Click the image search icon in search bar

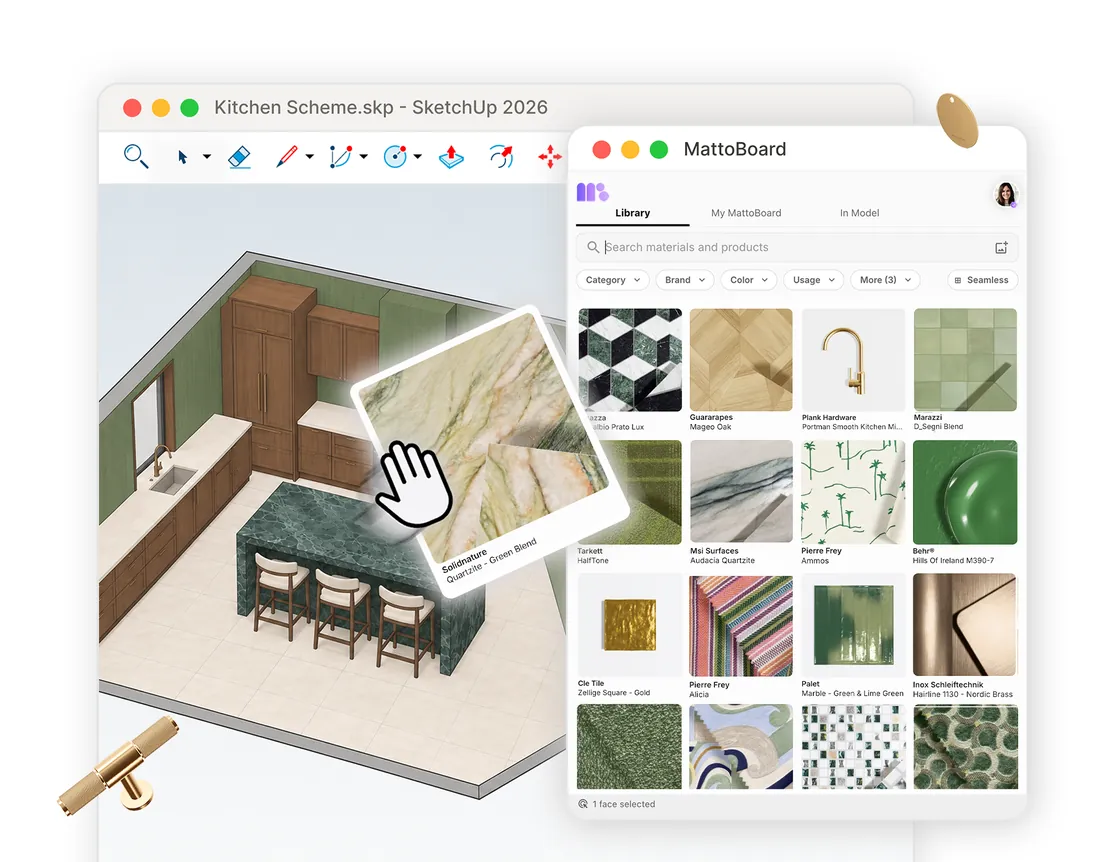pyautogui.click(x=1001, y=248)
